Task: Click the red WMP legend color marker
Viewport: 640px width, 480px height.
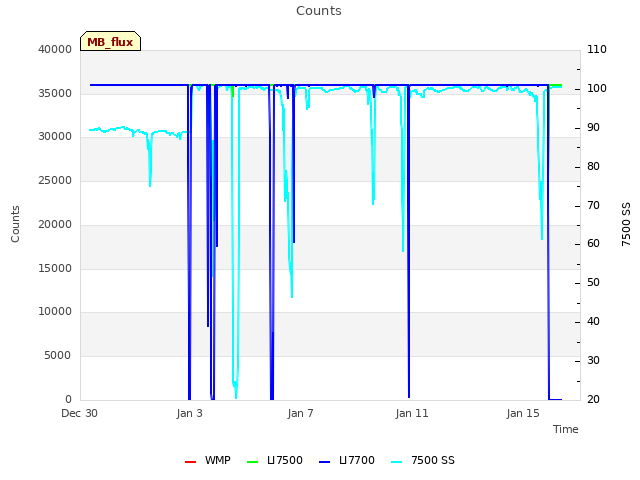Action: (191, 462)
